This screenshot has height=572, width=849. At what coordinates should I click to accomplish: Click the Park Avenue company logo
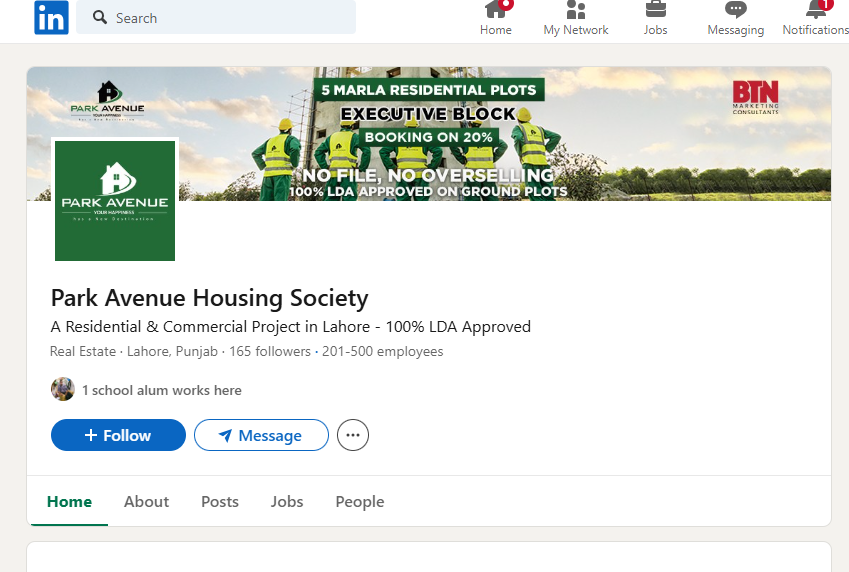(x=115, y=200)
